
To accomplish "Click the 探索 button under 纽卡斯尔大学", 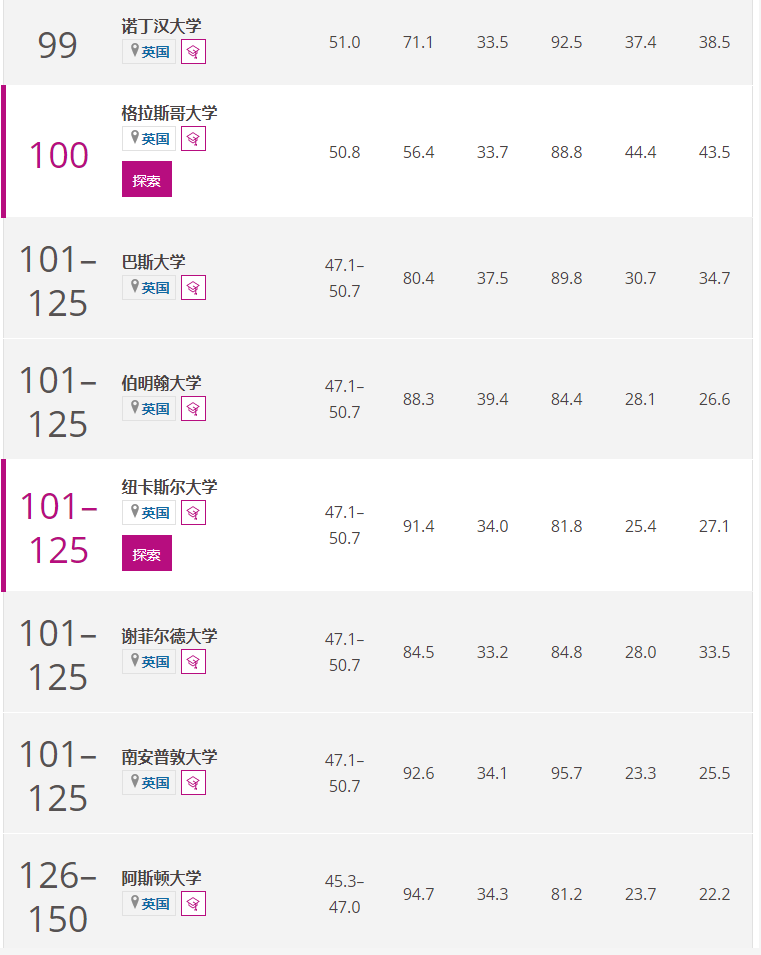I will coord(147,553).
